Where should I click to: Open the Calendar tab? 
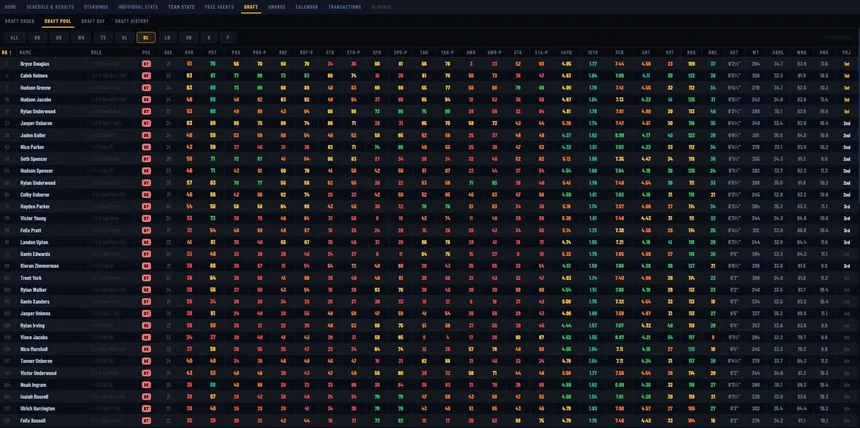coord(307,7)
